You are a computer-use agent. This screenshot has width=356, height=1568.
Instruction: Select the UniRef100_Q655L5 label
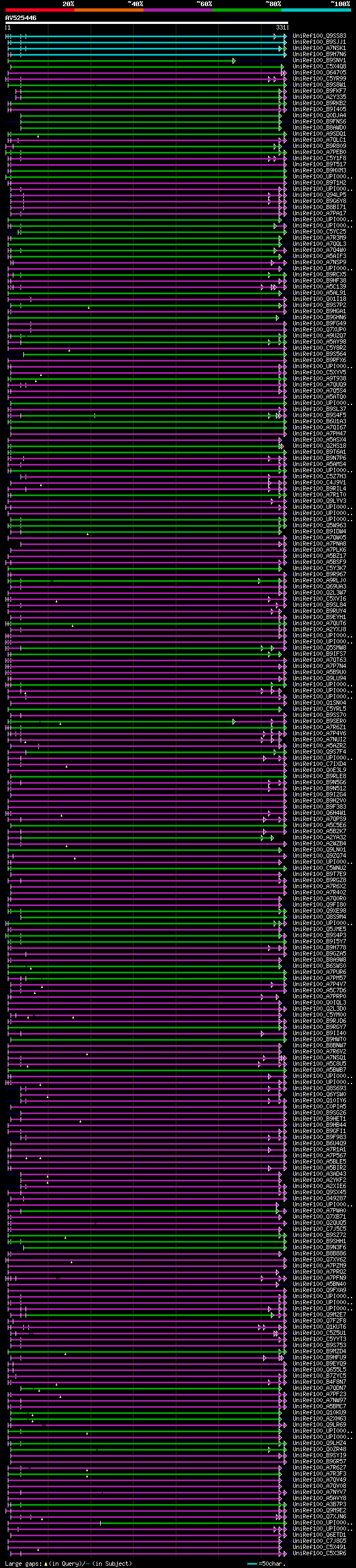319,1369
